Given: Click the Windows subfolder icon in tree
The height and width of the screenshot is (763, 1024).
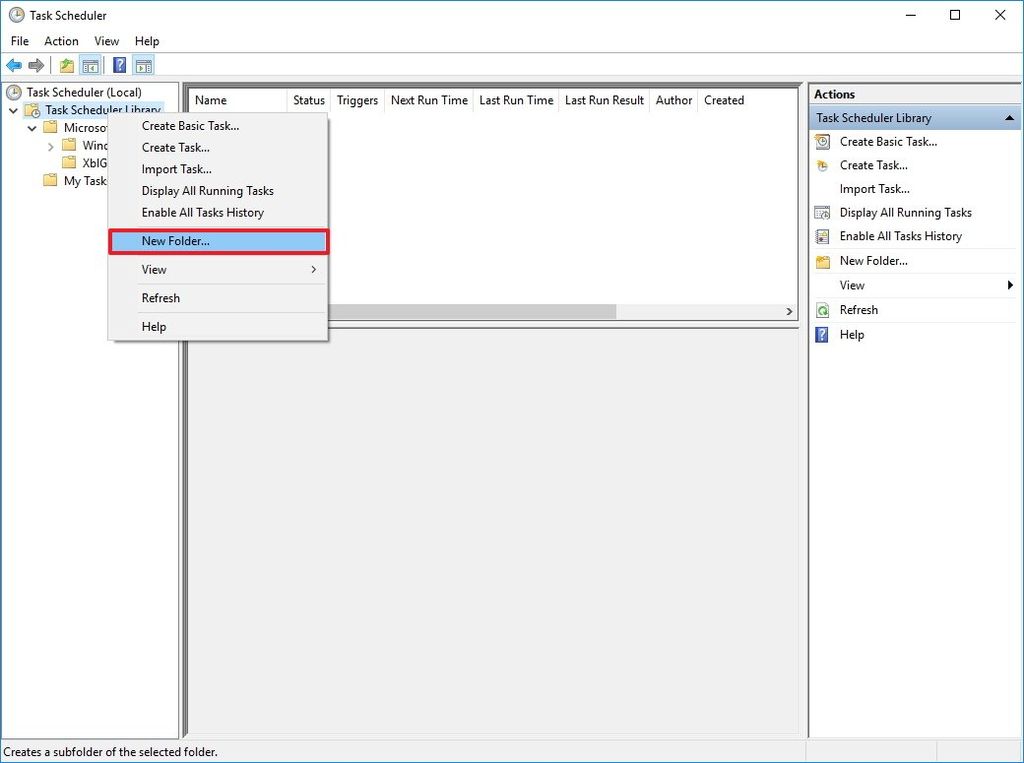Looking at the screenshot, I should tap(69, 145).
